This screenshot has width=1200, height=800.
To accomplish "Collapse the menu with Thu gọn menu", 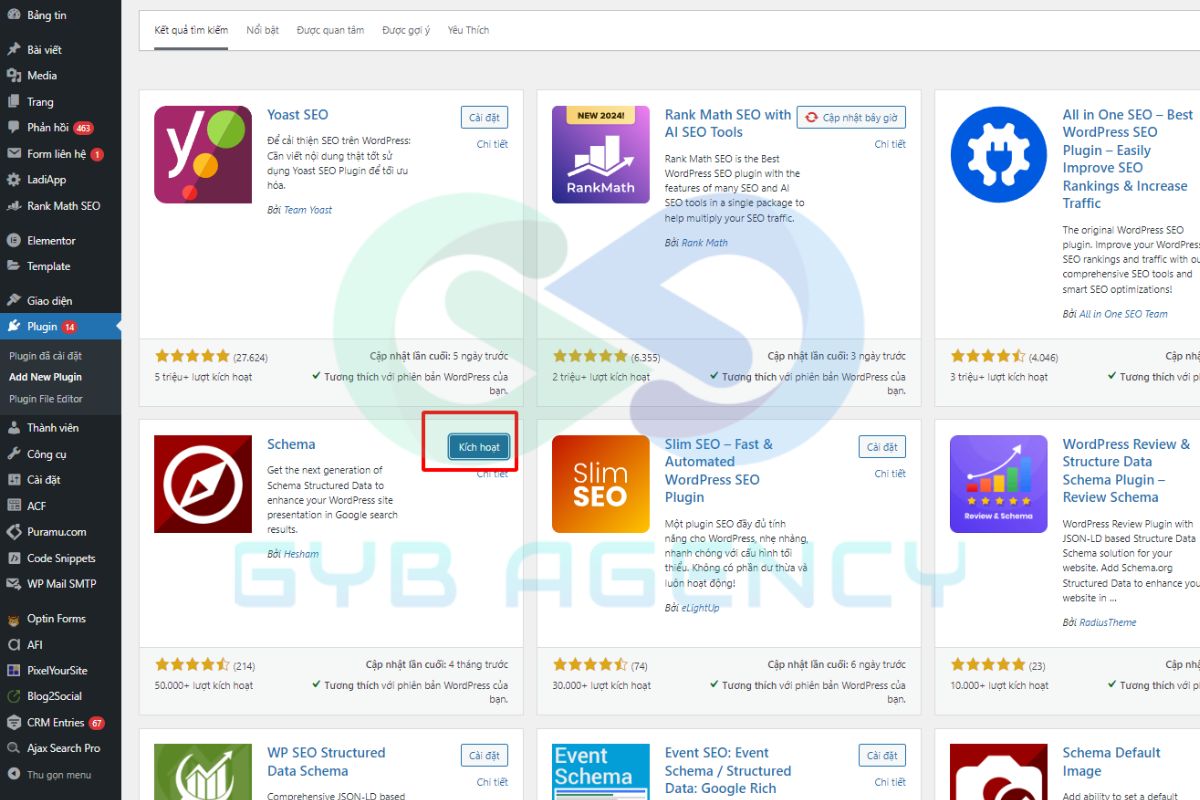I will coord(50,774).
